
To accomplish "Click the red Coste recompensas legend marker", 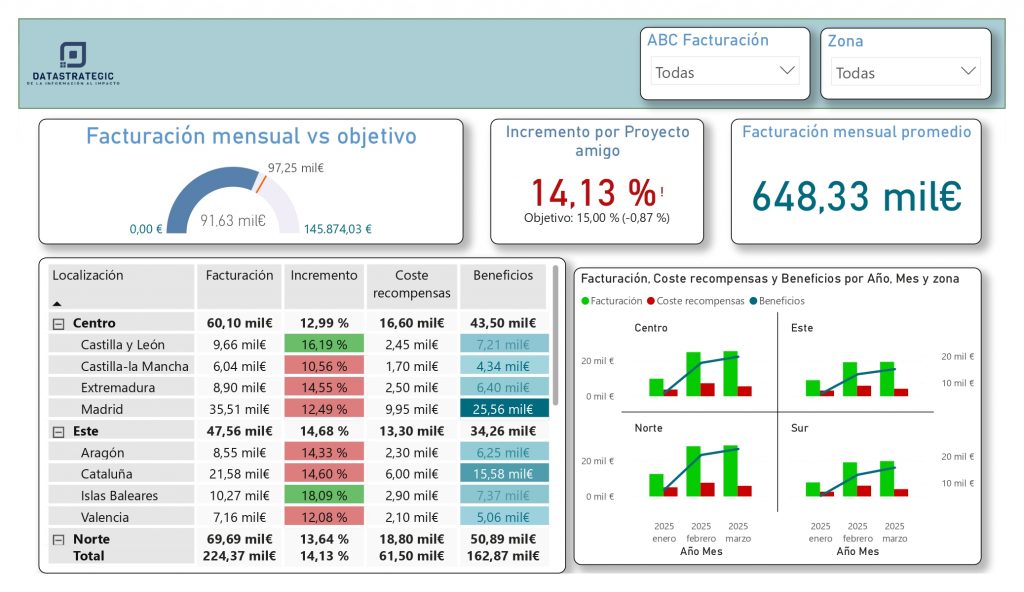I will click(651, 301).
